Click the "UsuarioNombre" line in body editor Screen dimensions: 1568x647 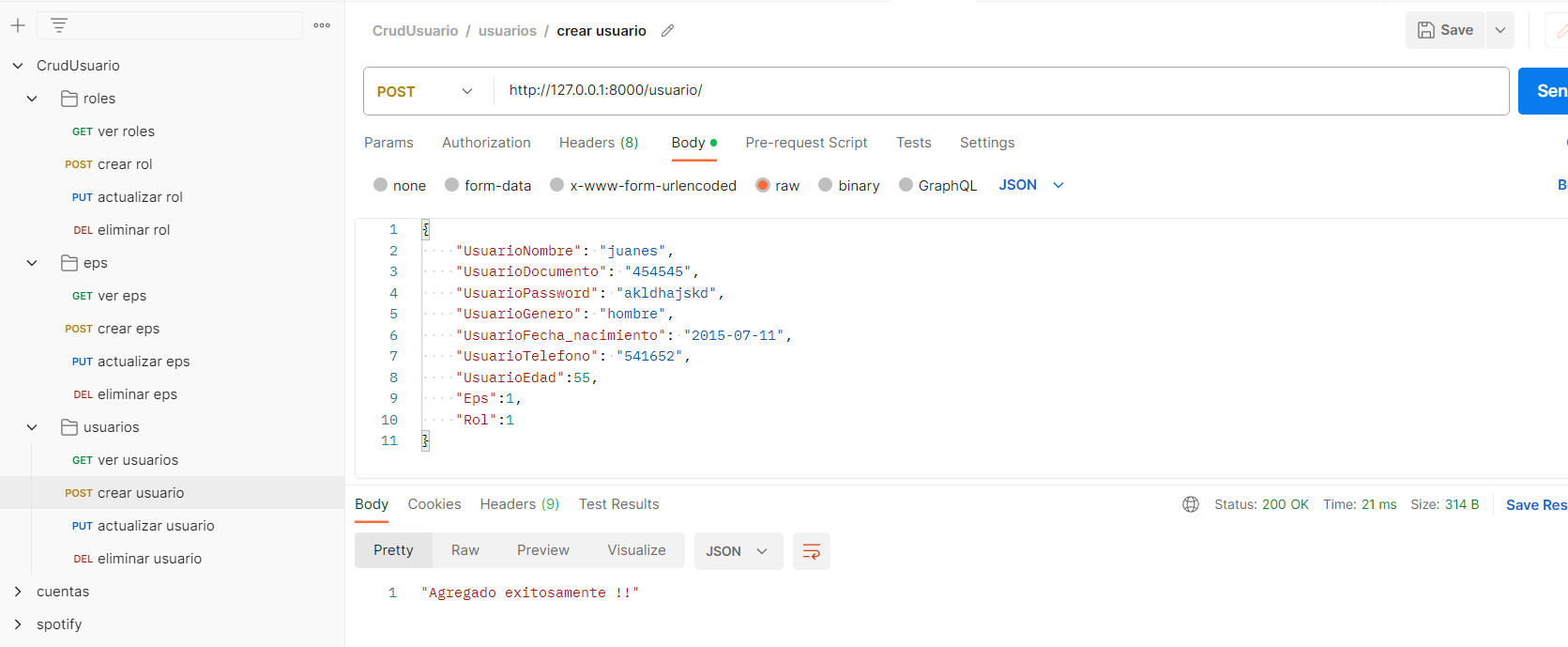point(565,251)
